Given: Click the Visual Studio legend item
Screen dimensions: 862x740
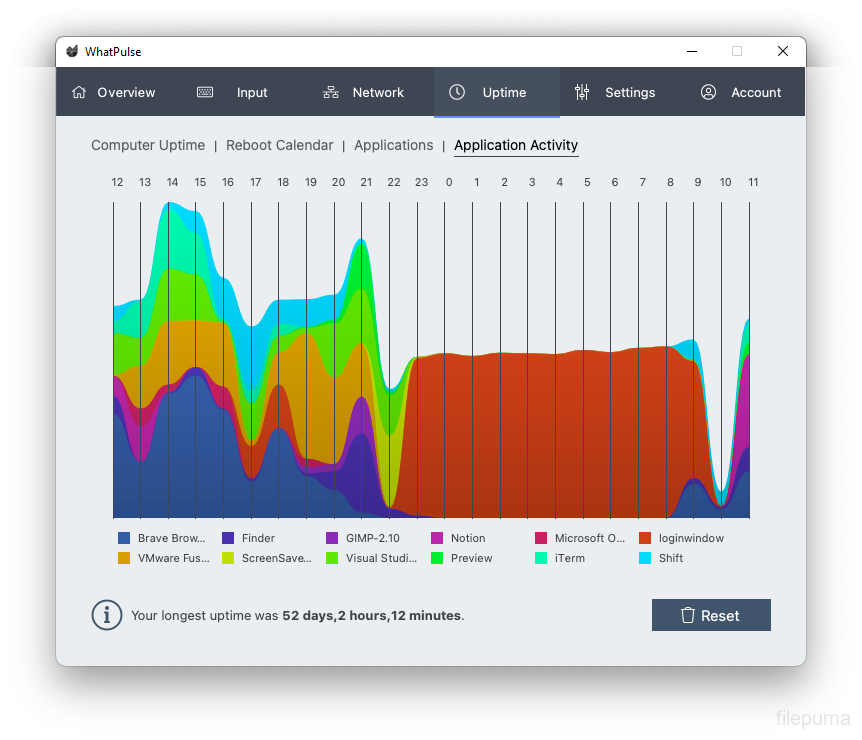Looking at the screenshot, I should click(380, 558).
